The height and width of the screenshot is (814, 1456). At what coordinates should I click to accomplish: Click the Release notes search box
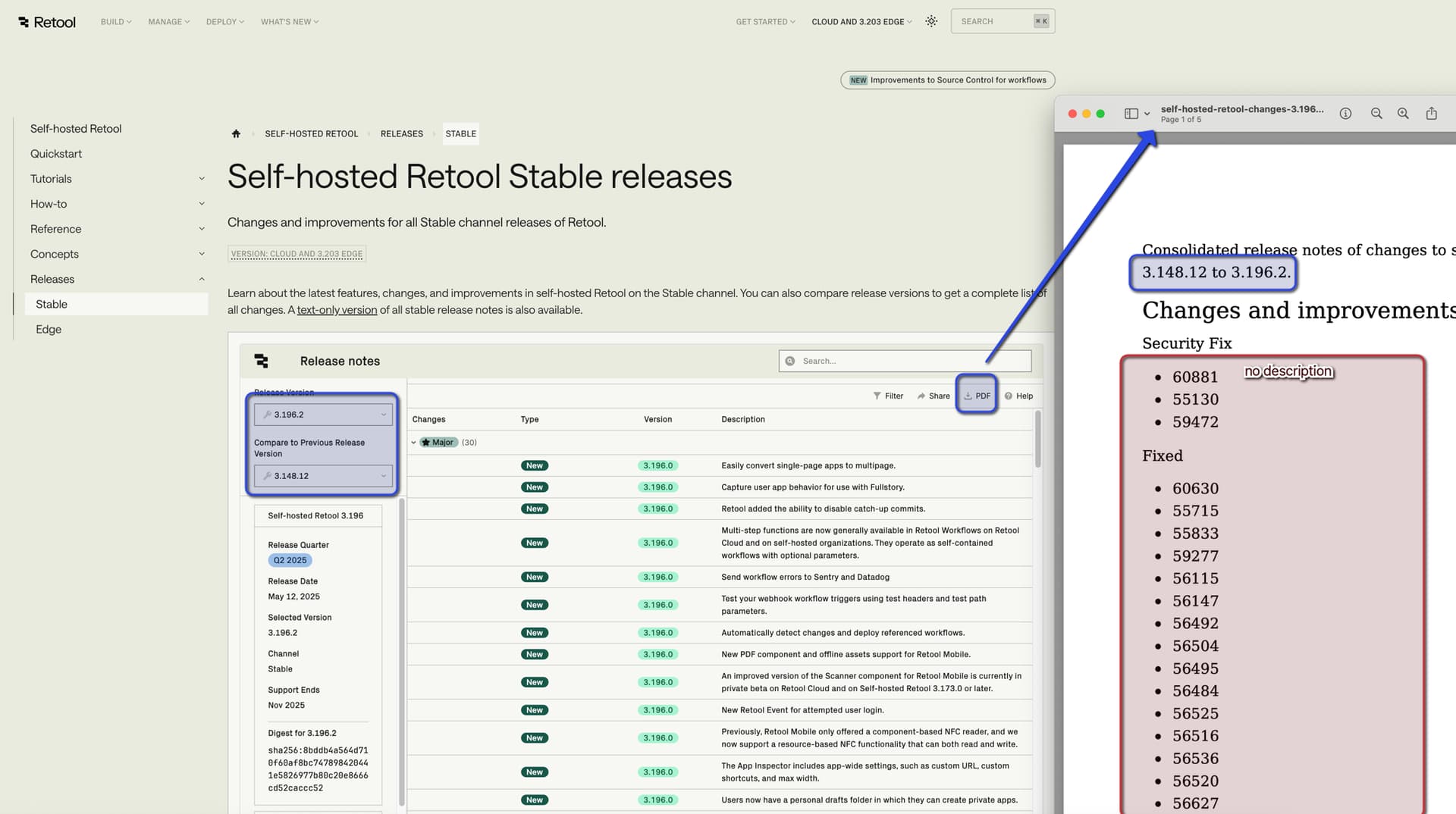click(905, 361)
